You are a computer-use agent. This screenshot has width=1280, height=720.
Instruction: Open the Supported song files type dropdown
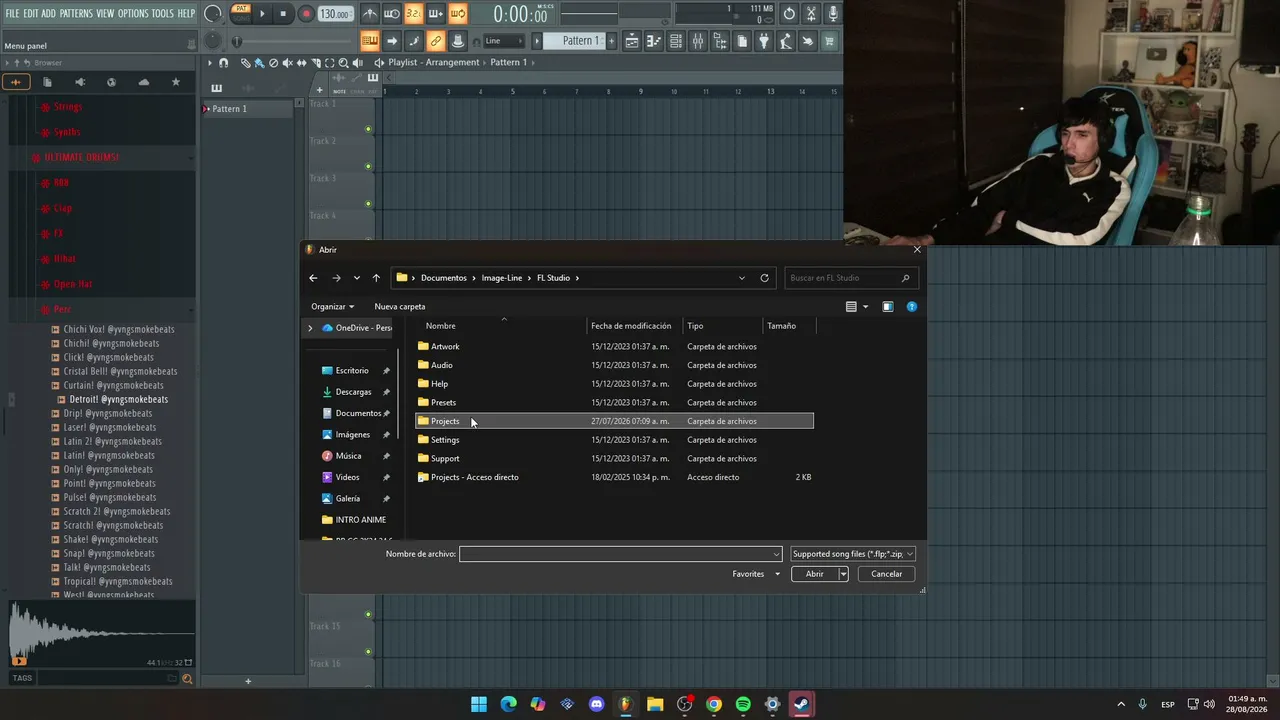click(x=852, y=554)
